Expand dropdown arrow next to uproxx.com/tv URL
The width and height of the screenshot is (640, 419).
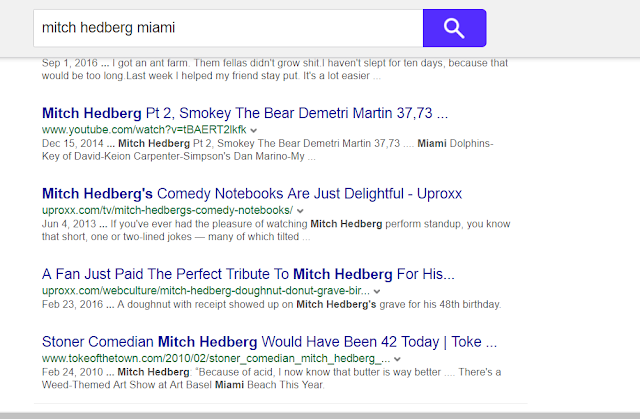coord(300,211)
